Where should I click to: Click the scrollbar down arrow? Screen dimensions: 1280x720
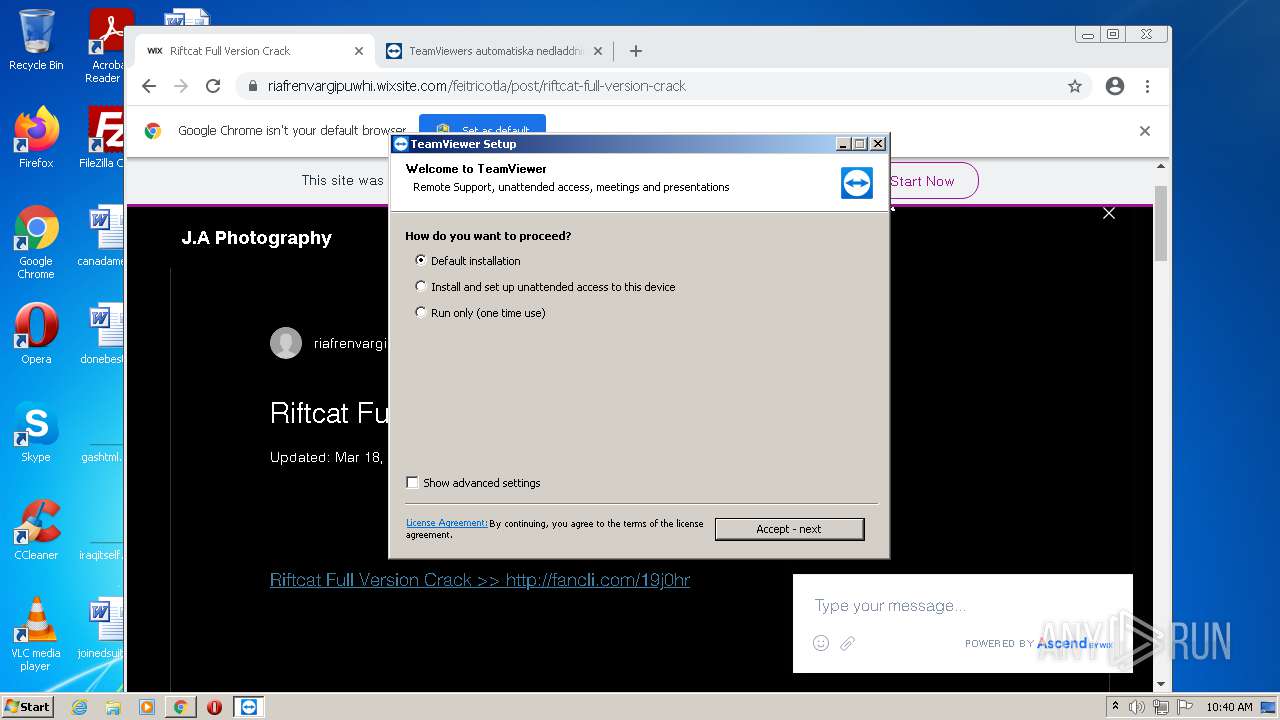click(1161, 684)
